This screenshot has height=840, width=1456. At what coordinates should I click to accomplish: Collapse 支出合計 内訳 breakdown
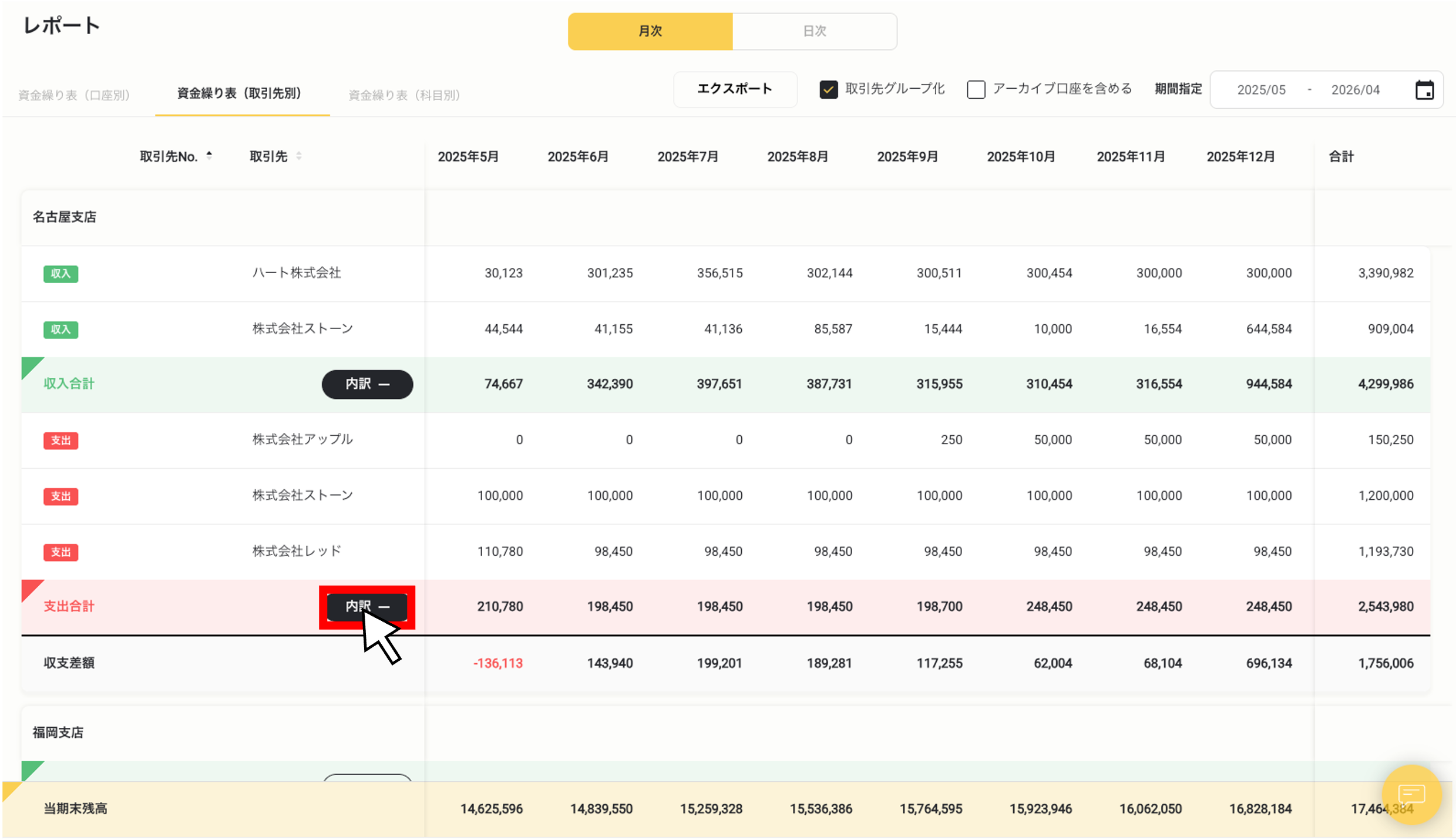point(367,607)
